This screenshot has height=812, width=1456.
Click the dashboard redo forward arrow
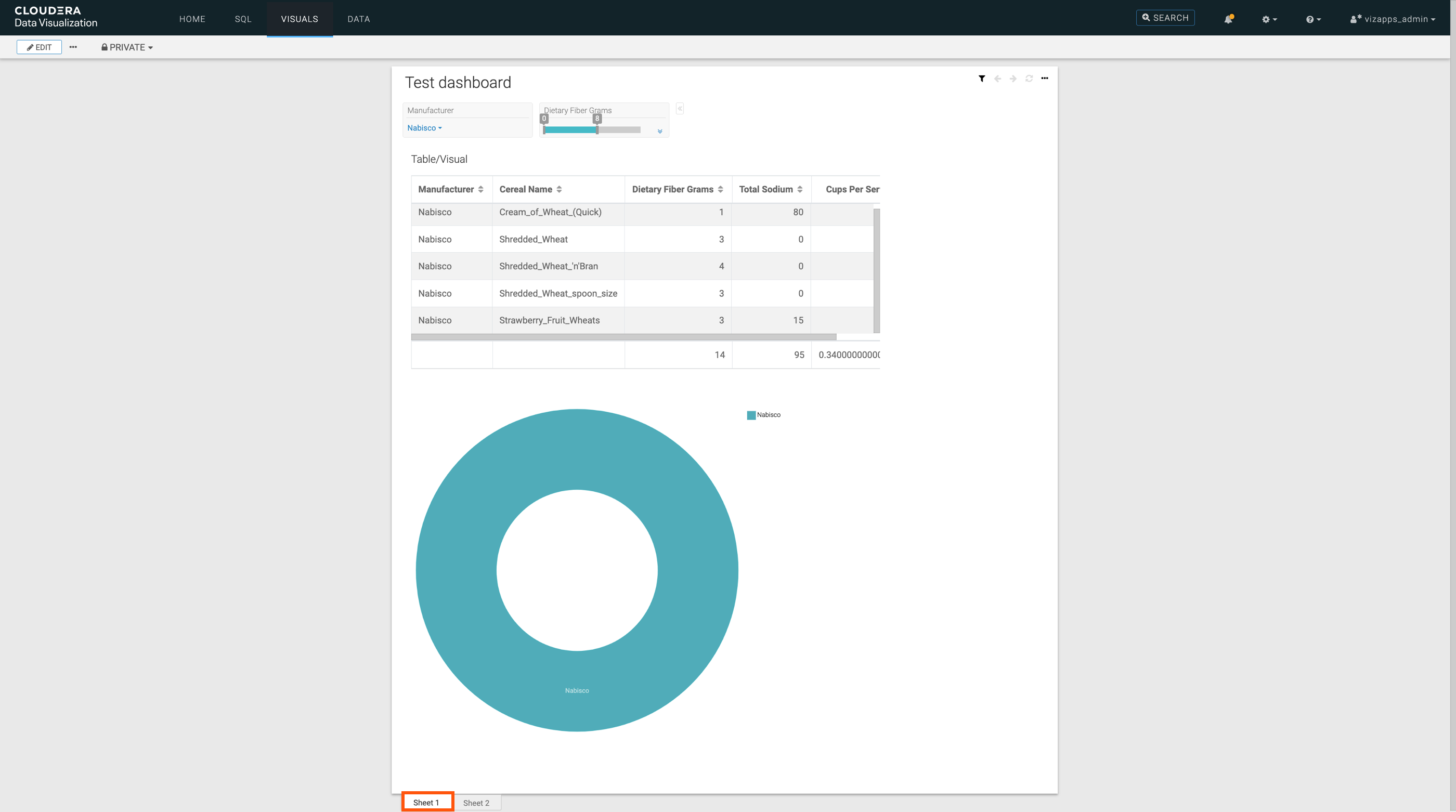point(1013,78)
